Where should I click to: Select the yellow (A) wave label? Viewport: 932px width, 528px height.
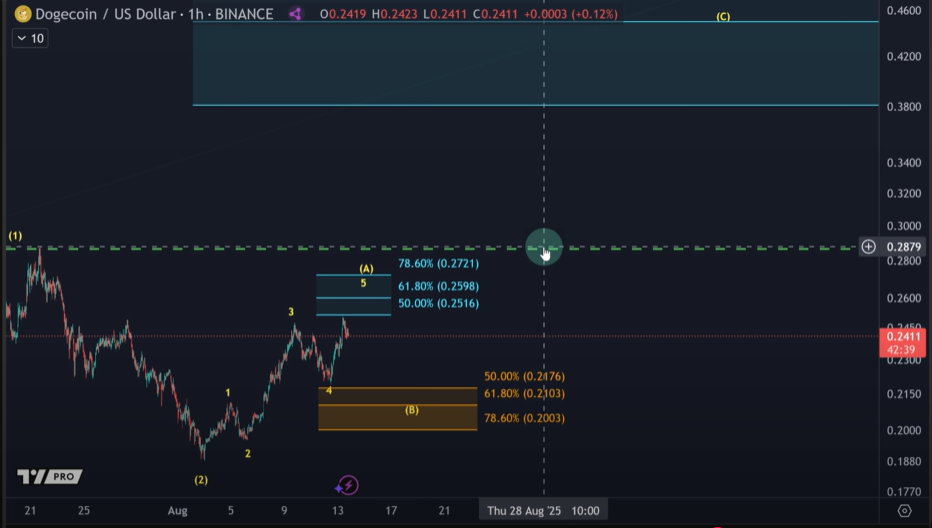pos(366,269)
